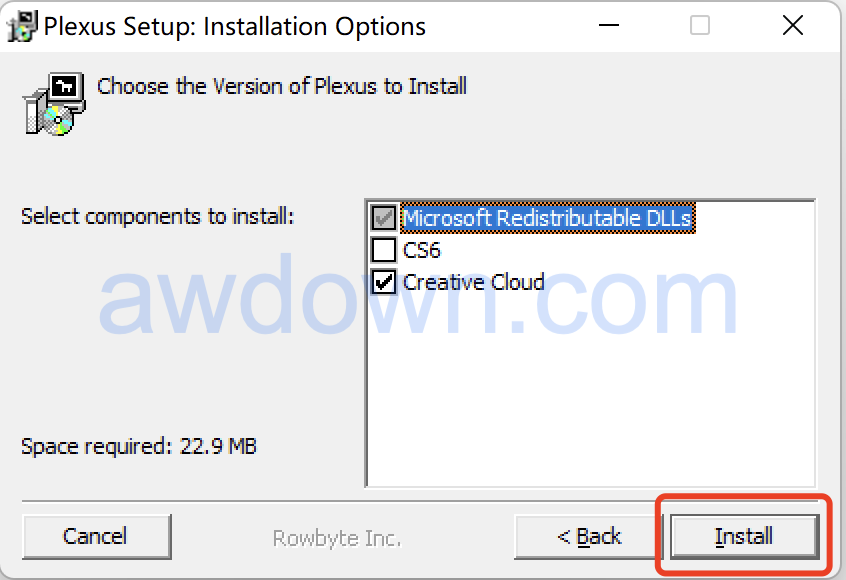Select the CS6 label in components list
The width and height of the screenshot is (846, 580).
point(422,250)
